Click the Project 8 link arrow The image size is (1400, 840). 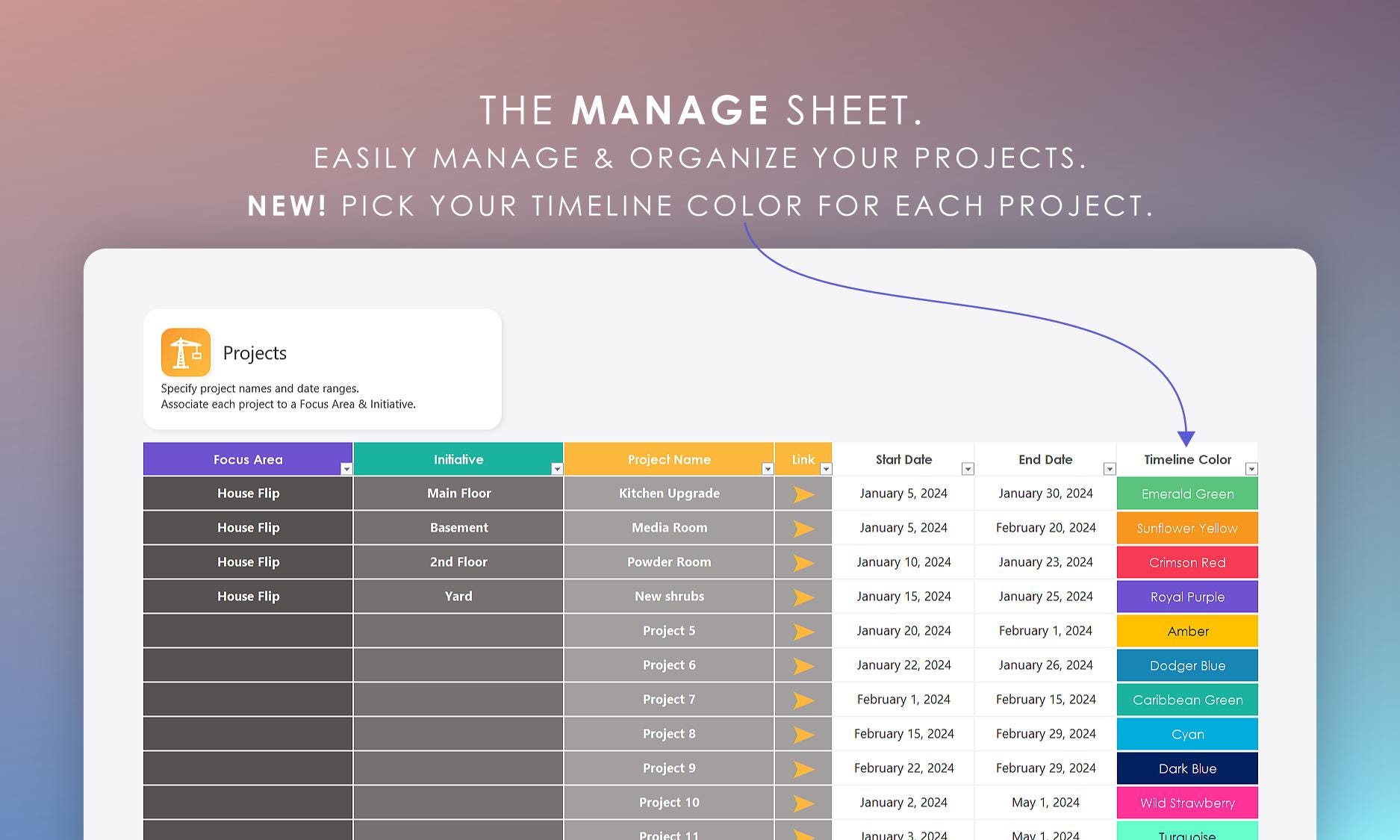(803, 733)
